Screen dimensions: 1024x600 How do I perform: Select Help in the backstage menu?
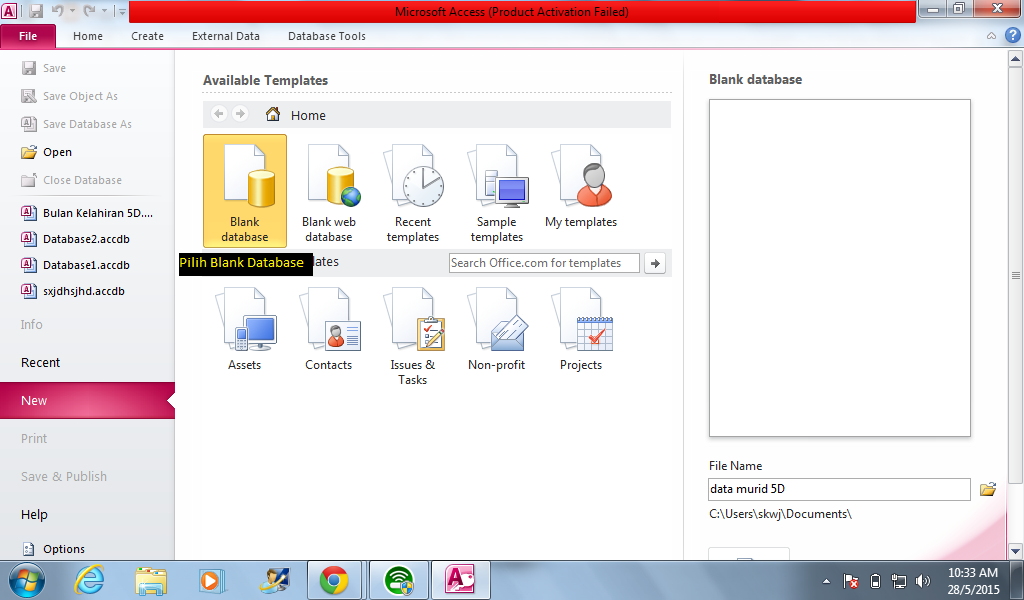[34, 514]
